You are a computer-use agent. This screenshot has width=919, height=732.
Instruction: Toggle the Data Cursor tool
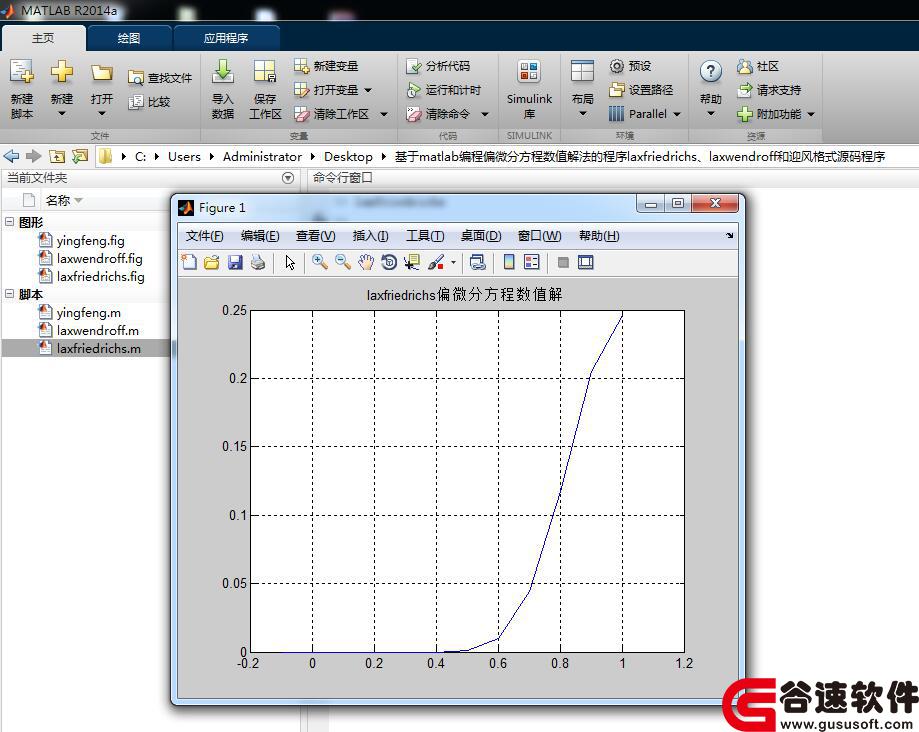412,262
